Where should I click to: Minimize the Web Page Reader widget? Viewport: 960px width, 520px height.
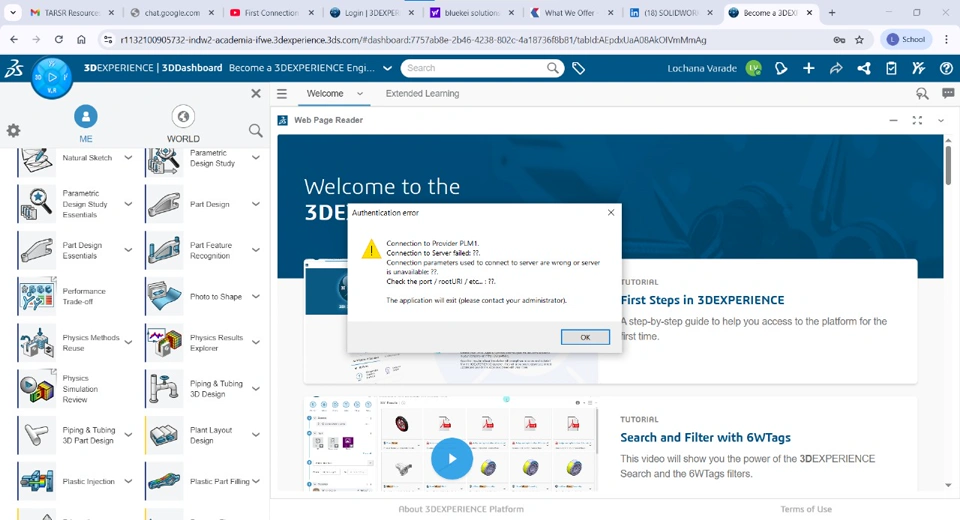click(893, 121)
